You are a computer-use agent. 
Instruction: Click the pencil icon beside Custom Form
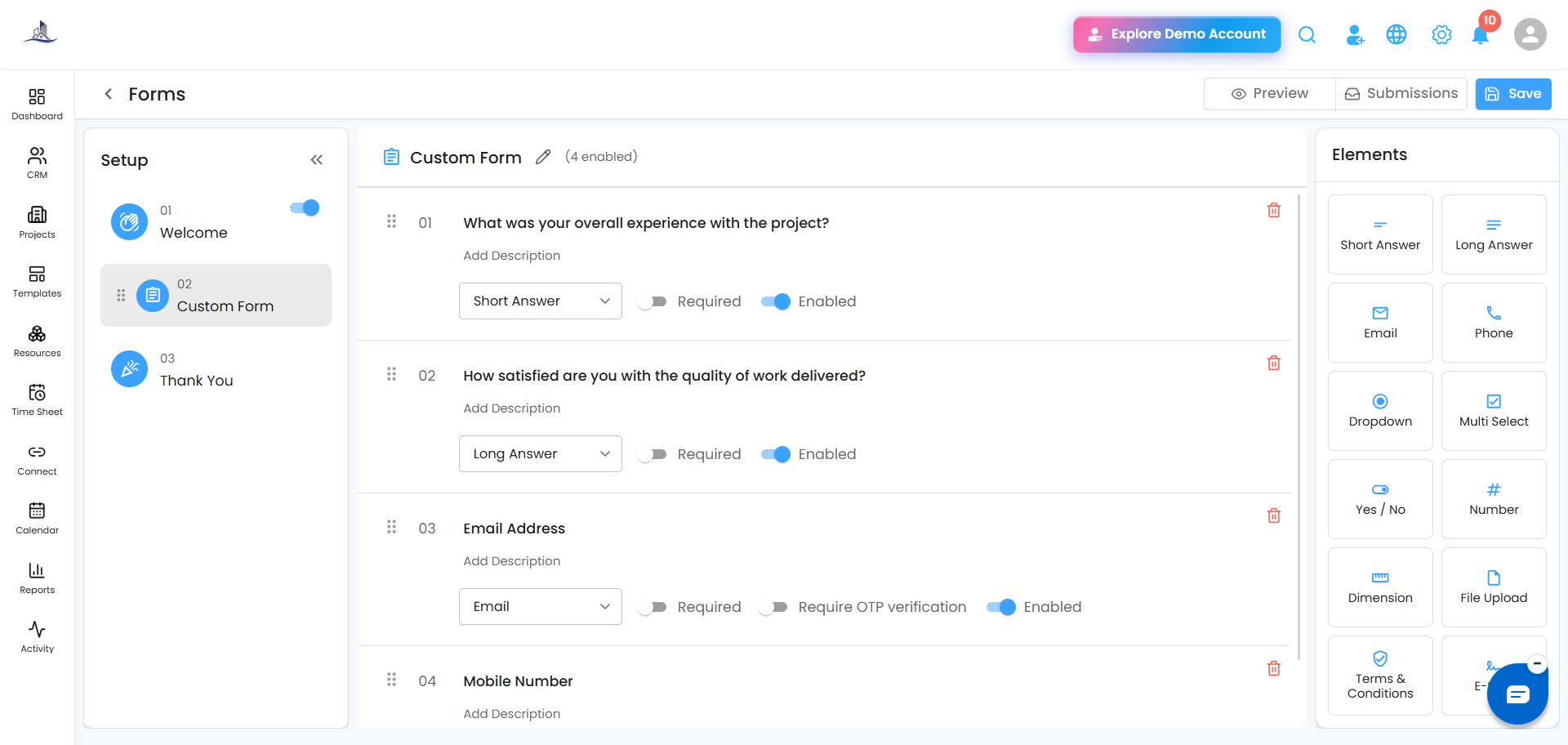543,157
